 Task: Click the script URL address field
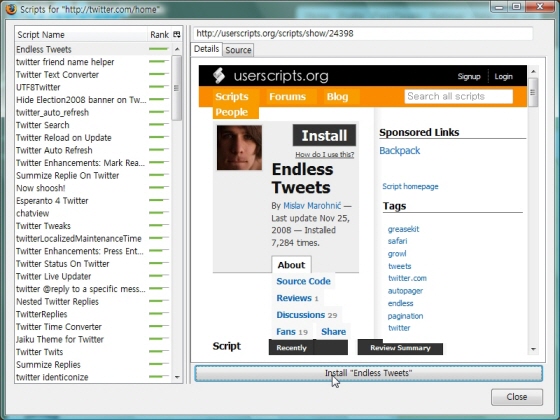(x=363, y=34)
